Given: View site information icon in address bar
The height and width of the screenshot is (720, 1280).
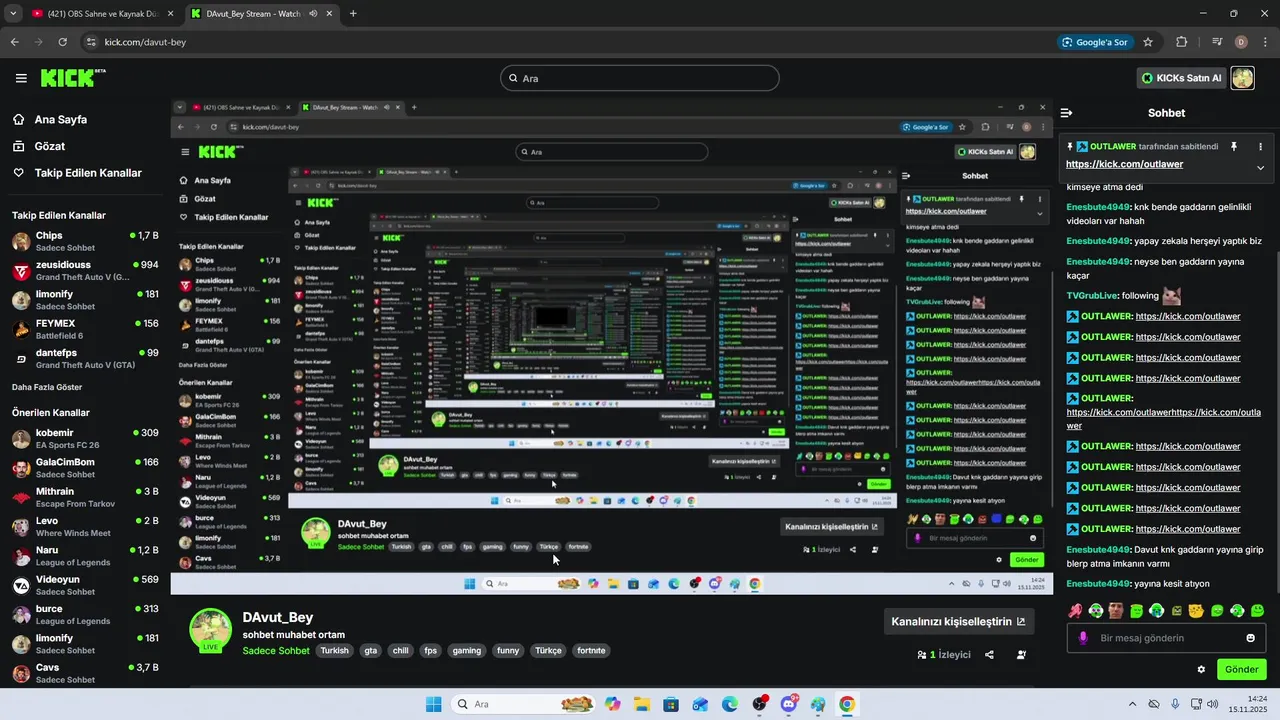Looking at the screenshot, I should pyautogui.click(x=92, y=42).
